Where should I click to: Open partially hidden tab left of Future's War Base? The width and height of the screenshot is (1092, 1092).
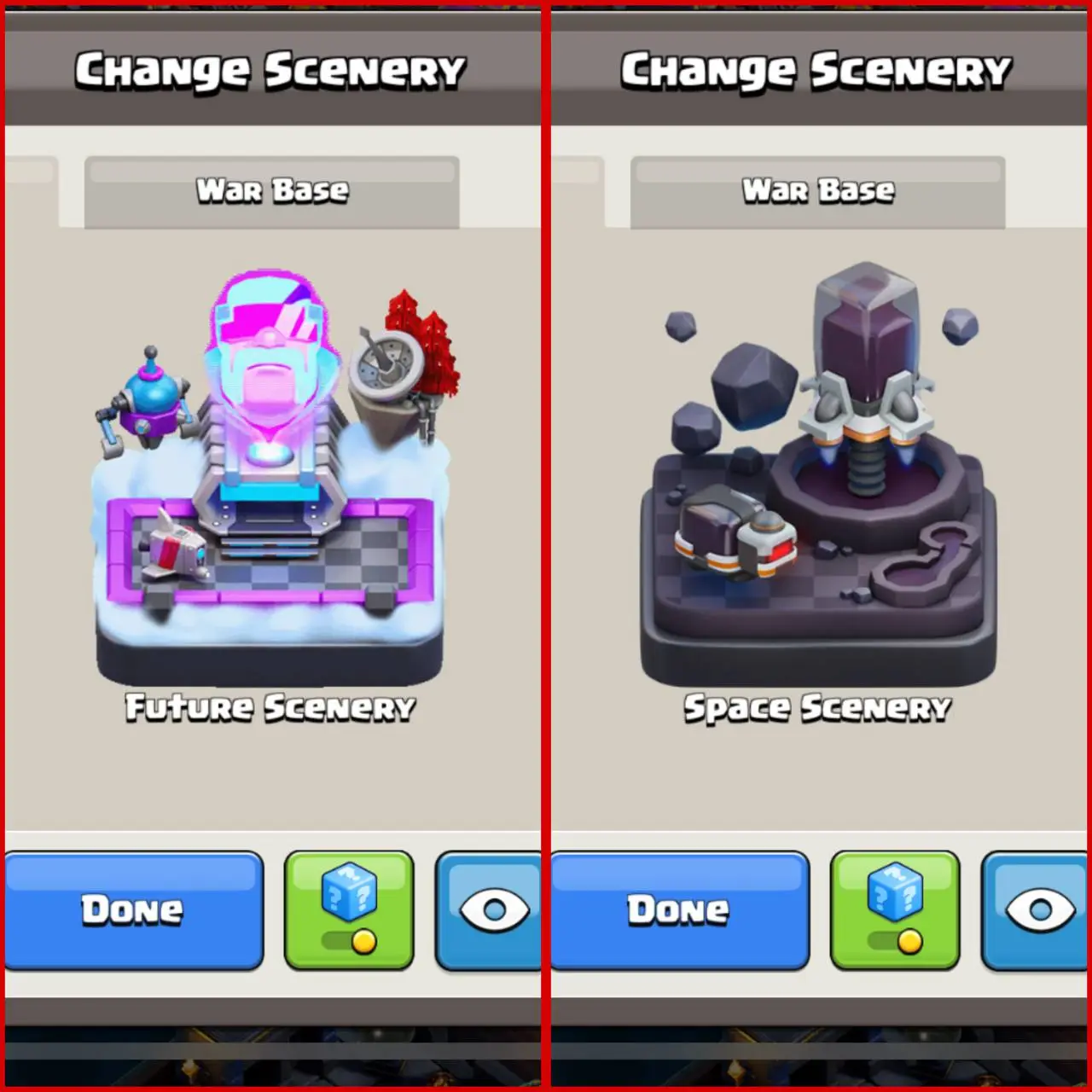tap(32, 192)
